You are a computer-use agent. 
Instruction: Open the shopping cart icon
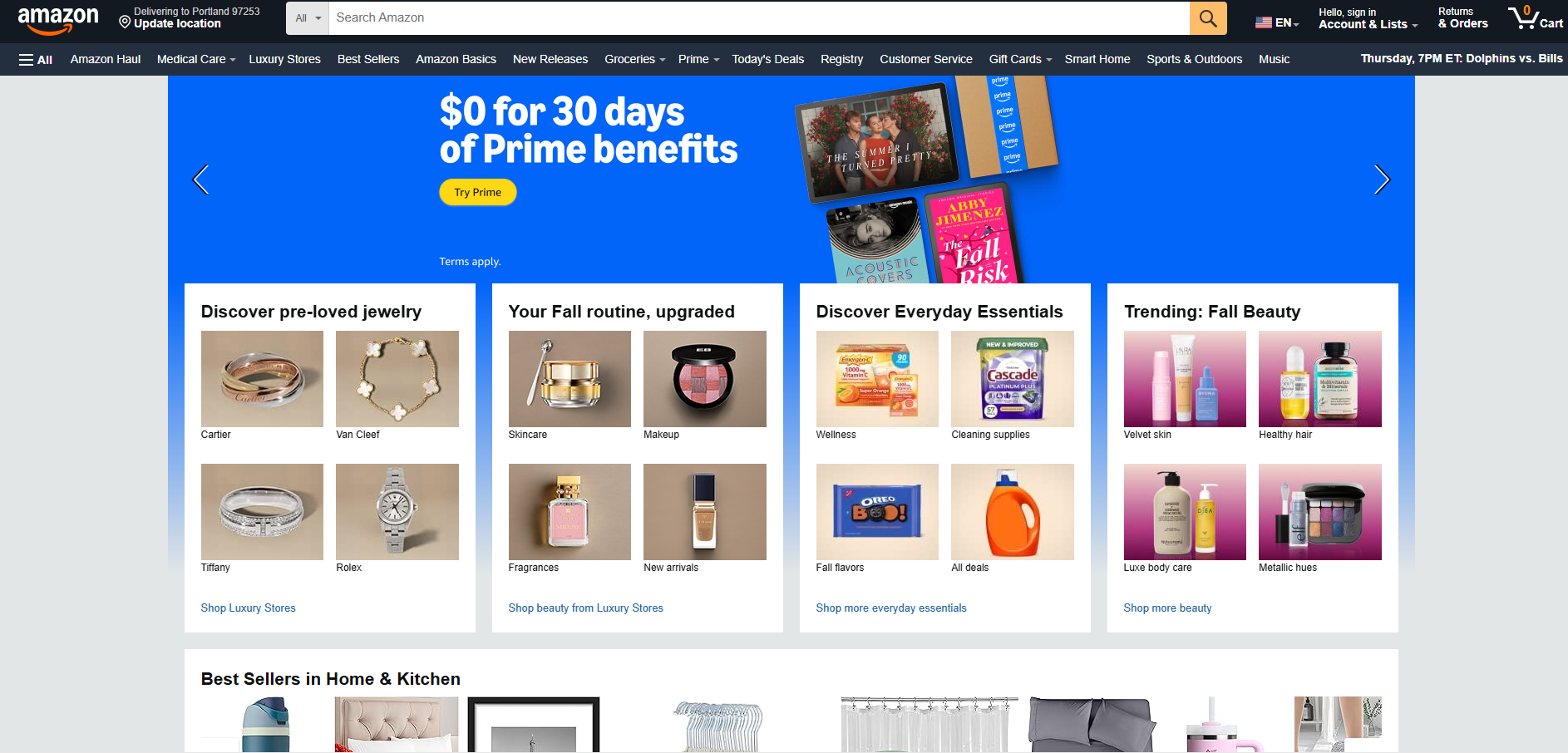pyautogui.click(x=1535, y=17)
